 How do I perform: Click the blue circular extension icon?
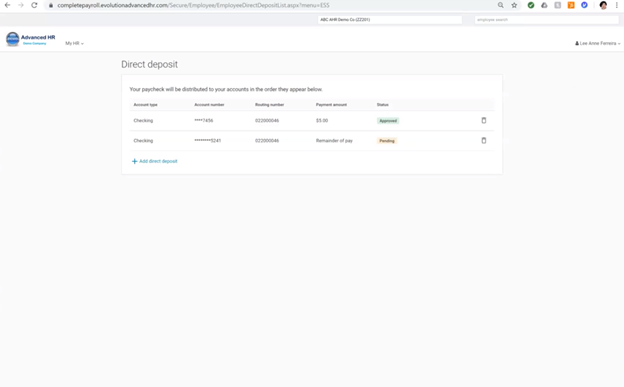tap(584, 5)
